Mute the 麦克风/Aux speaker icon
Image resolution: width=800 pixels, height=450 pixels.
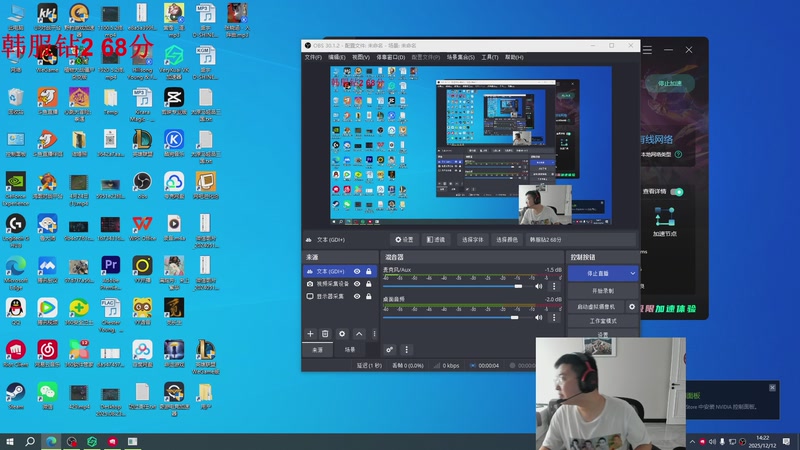tap(539, 286)
